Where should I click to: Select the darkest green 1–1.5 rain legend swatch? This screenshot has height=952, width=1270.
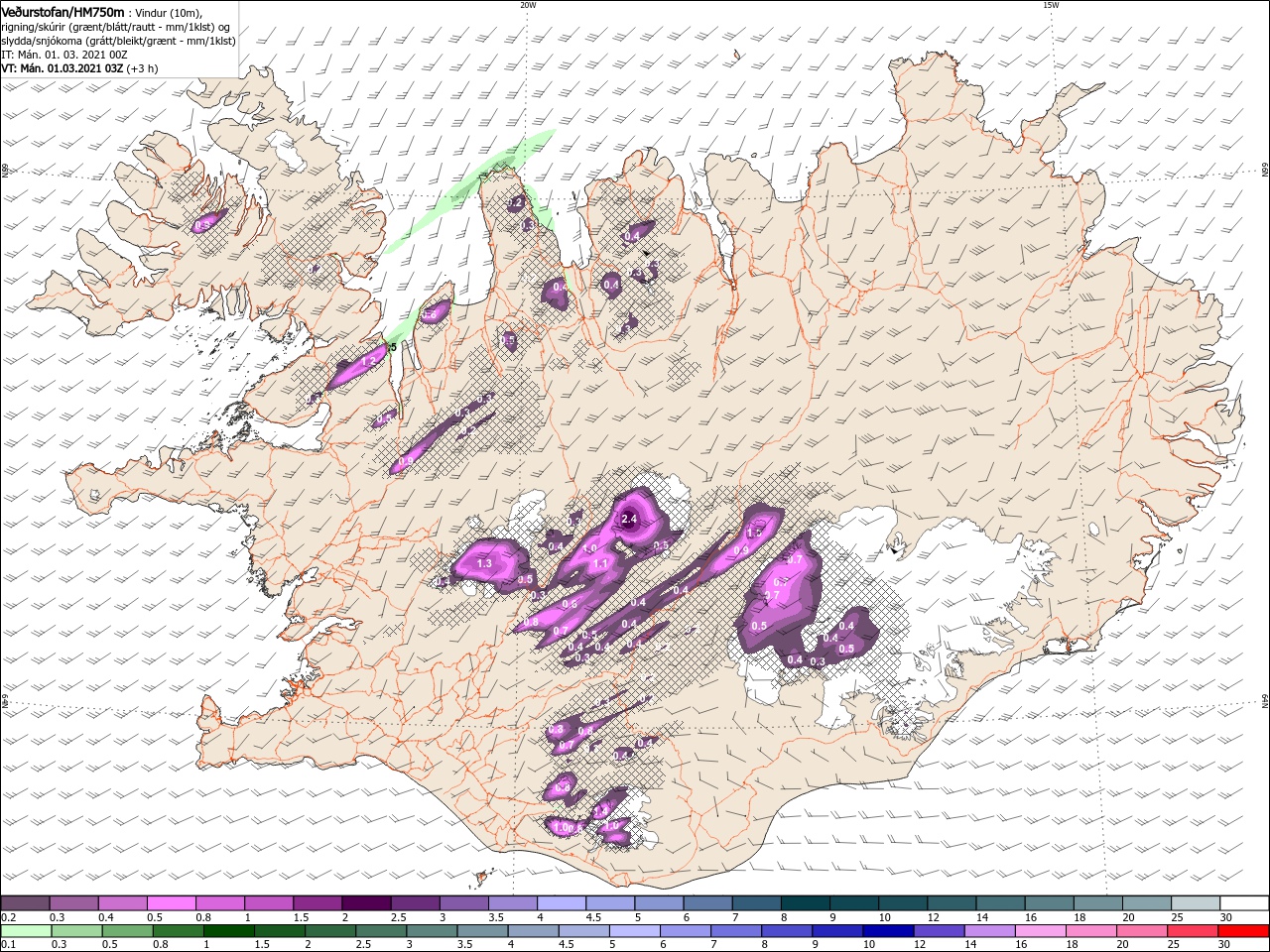click(228, 931)
